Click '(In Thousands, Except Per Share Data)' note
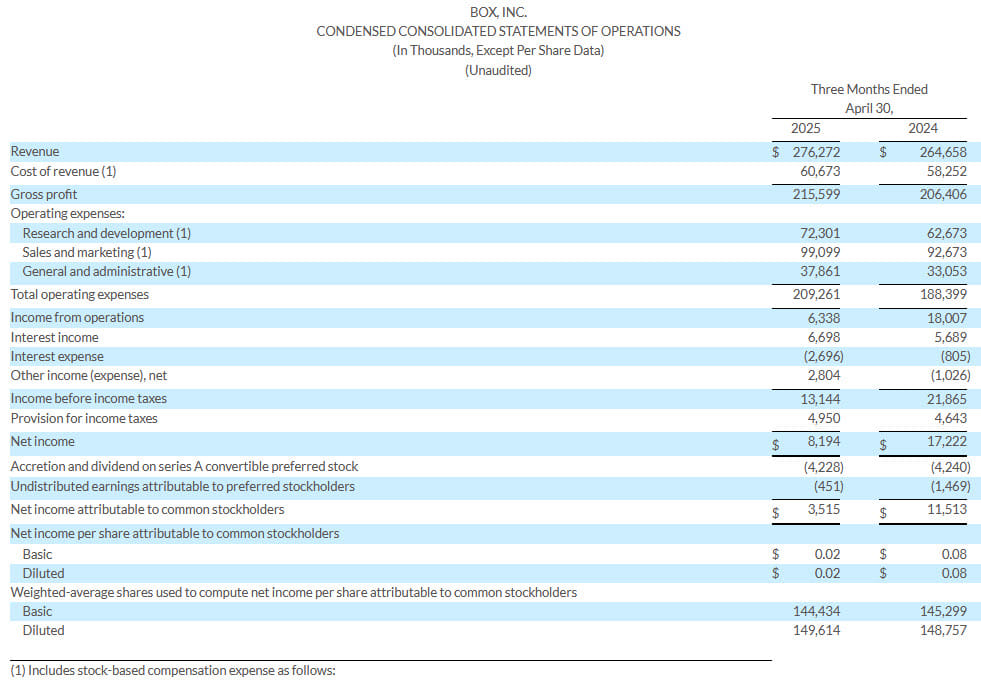 (x=498, y=51)
